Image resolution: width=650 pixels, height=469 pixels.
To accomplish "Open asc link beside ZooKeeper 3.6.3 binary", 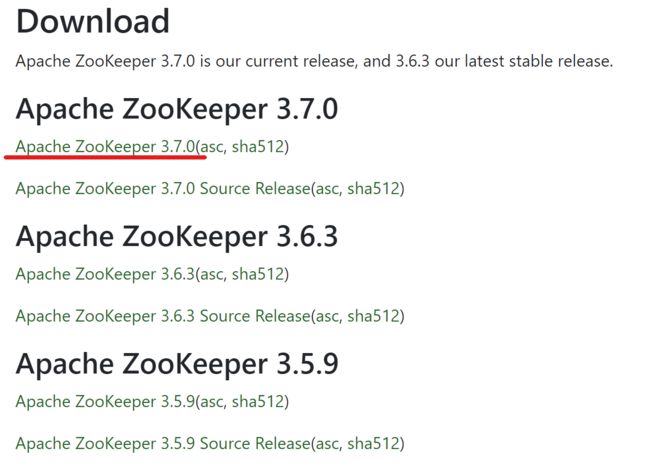I will [x=211, y=274].
